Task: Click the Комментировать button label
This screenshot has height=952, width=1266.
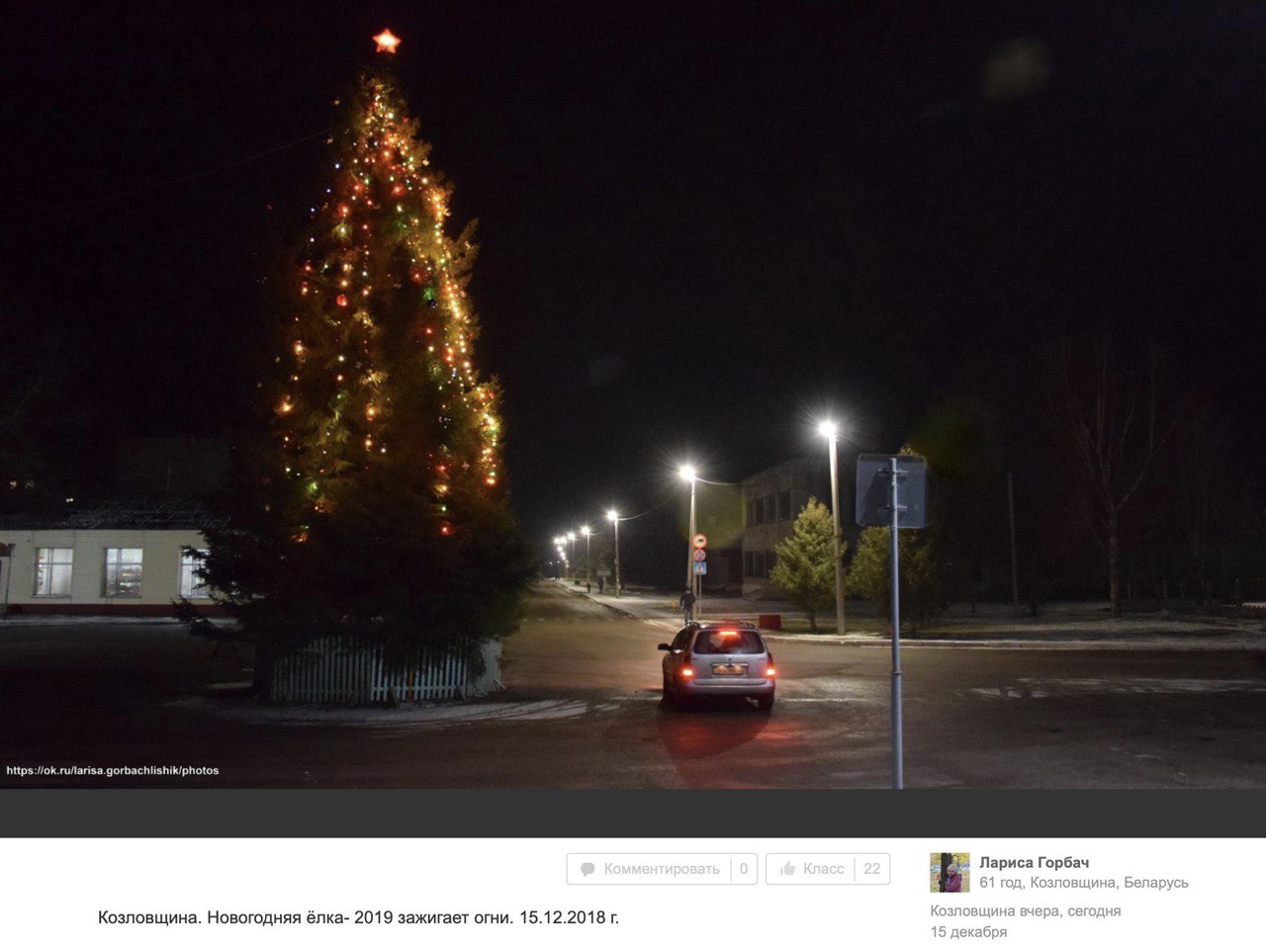Action: (x=662, y=869)
